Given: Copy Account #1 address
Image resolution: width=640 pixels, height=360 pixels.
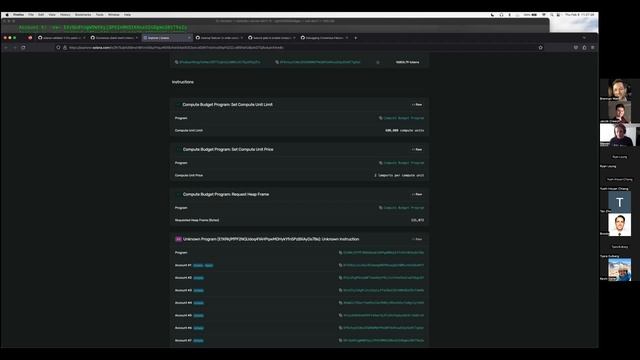Looking at the screenshot, I should [x=340, y=265].
